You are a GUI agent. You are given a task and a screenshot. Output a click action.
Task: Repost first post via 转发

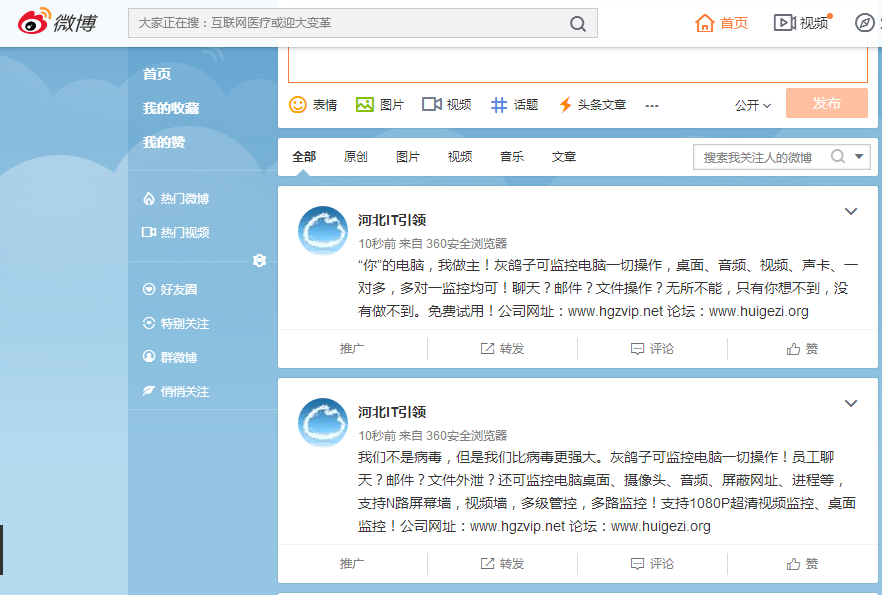502,349
